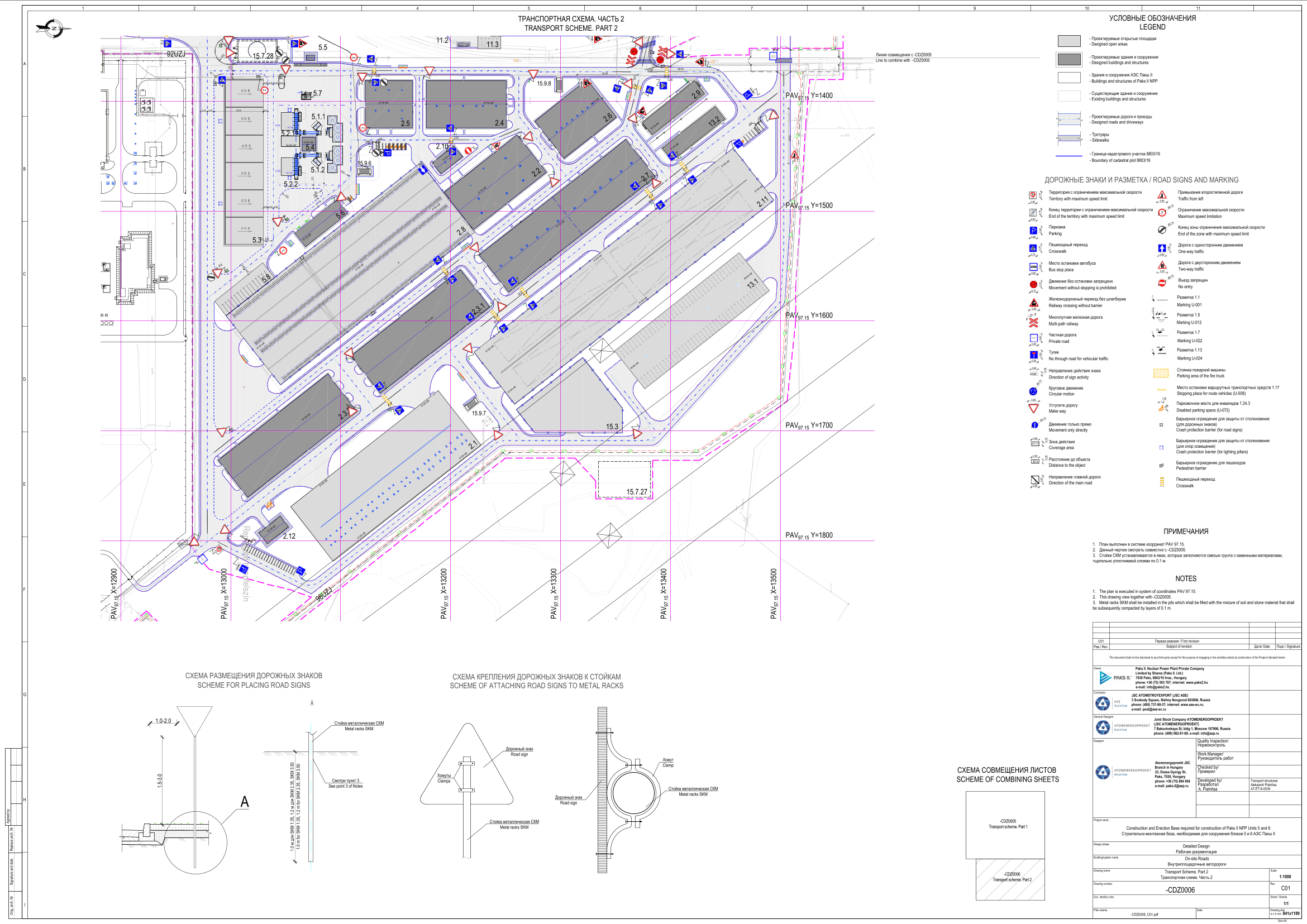
Task: Select the No through road sign icon
Action: (1033, 355)
